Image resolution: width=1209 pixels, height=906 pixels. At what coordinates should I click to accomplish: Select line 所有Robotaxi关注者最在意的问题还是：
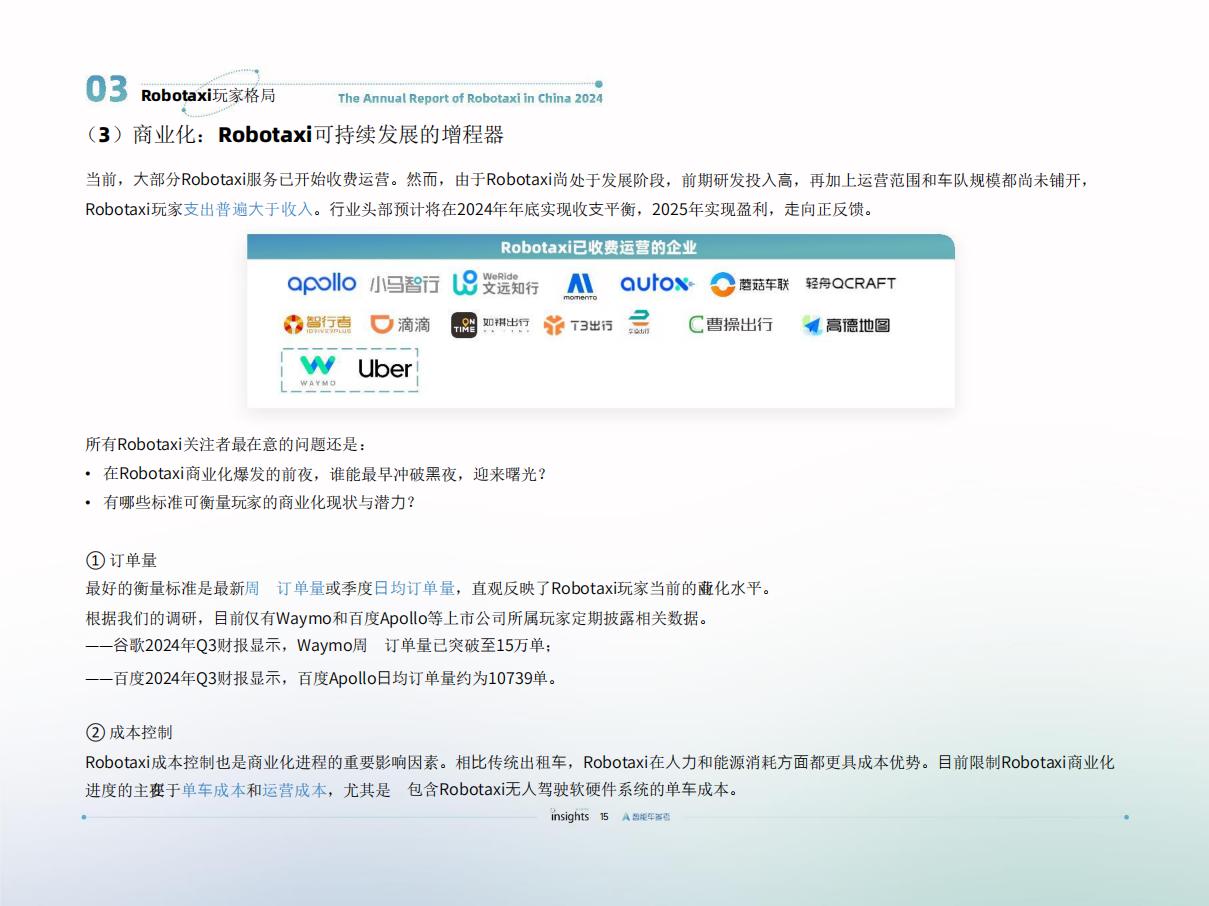tap(227, 445)
